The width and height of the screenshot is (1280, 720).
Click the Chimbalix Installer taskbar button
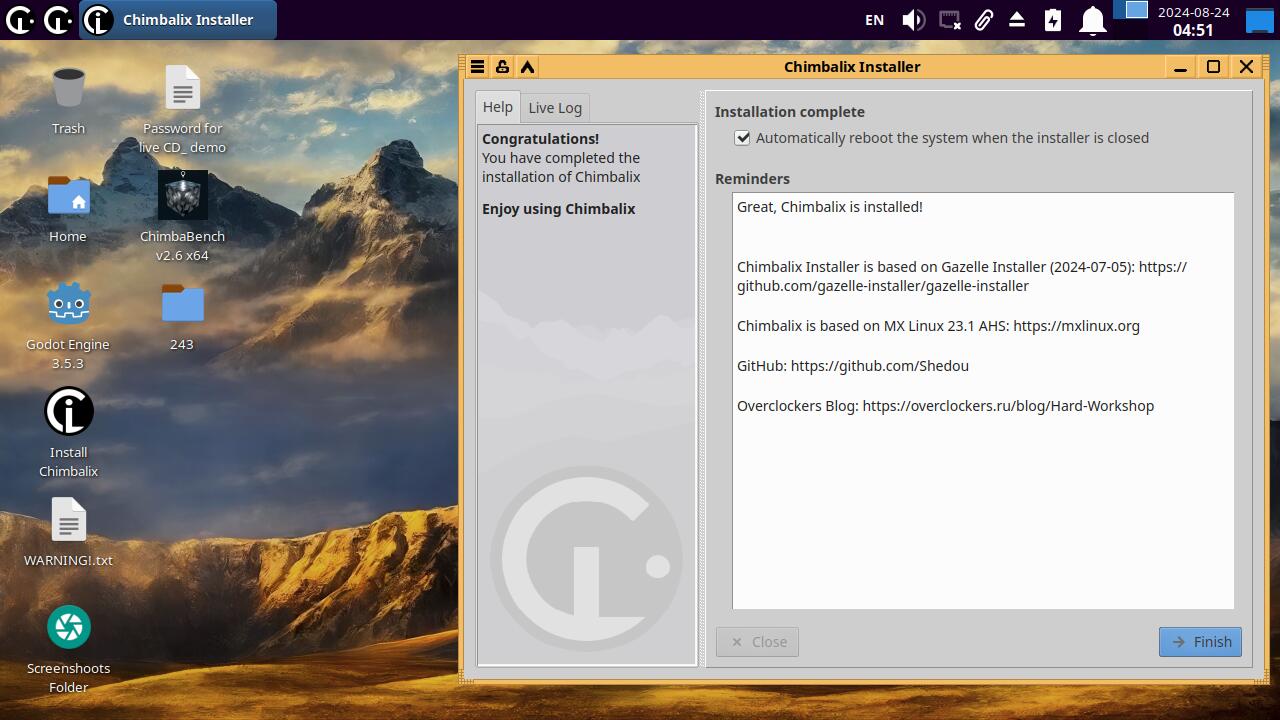point(177,20)
